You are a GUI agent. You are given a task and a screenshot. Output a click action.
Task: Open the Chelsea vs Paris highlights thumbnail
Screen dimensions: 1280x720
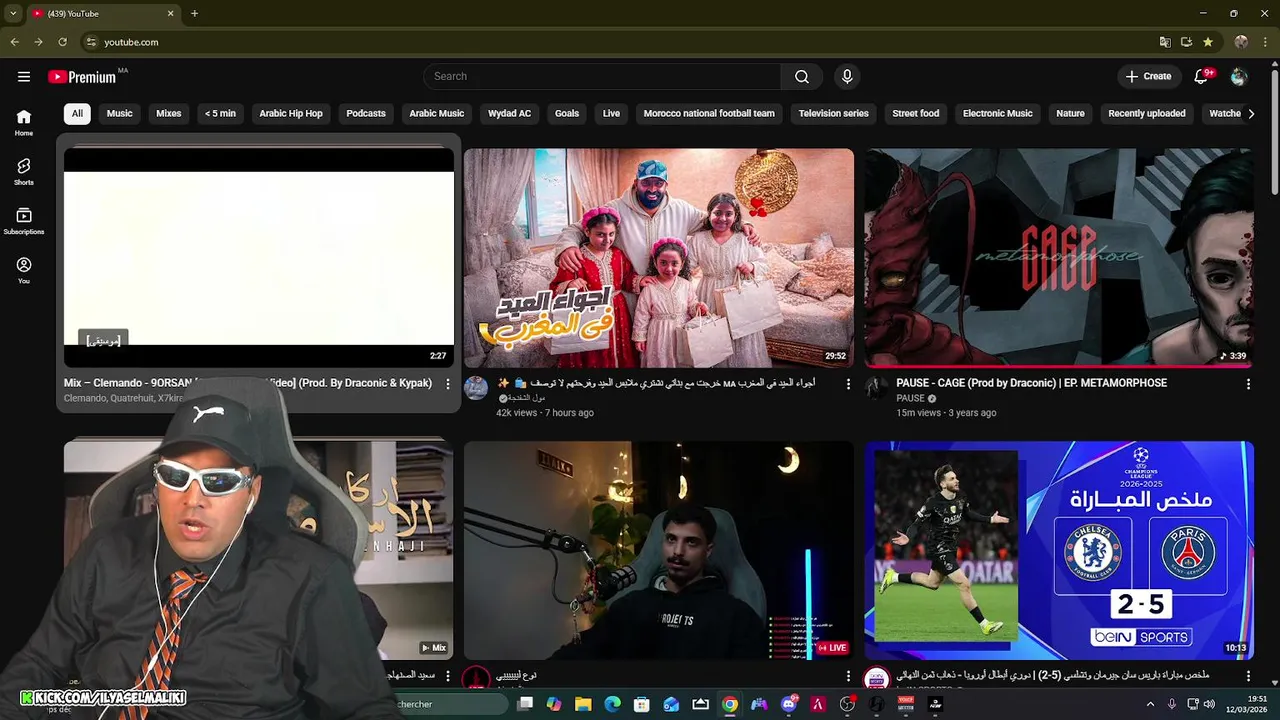[1059, 550]
